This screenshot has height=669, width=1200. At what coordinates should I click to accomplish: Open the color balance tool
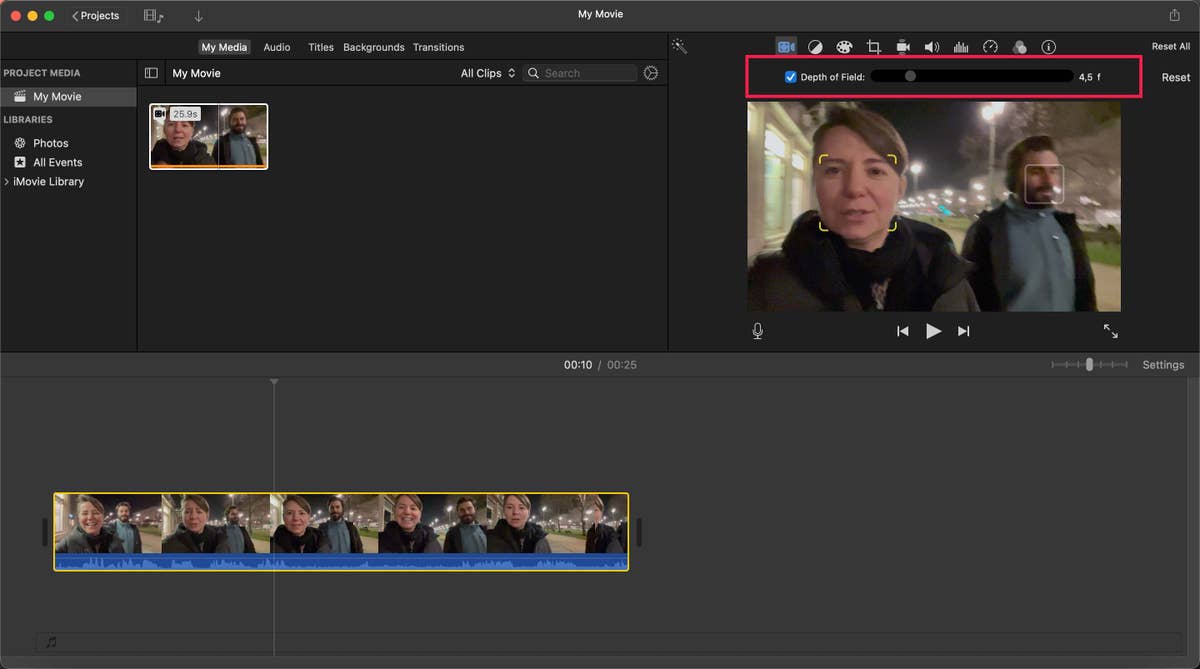point(815,47)
